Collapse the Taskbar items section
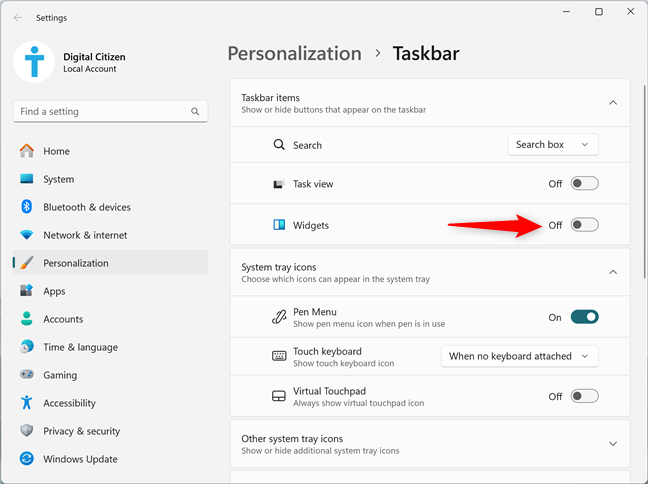648x484 pixels. (613, 103)
